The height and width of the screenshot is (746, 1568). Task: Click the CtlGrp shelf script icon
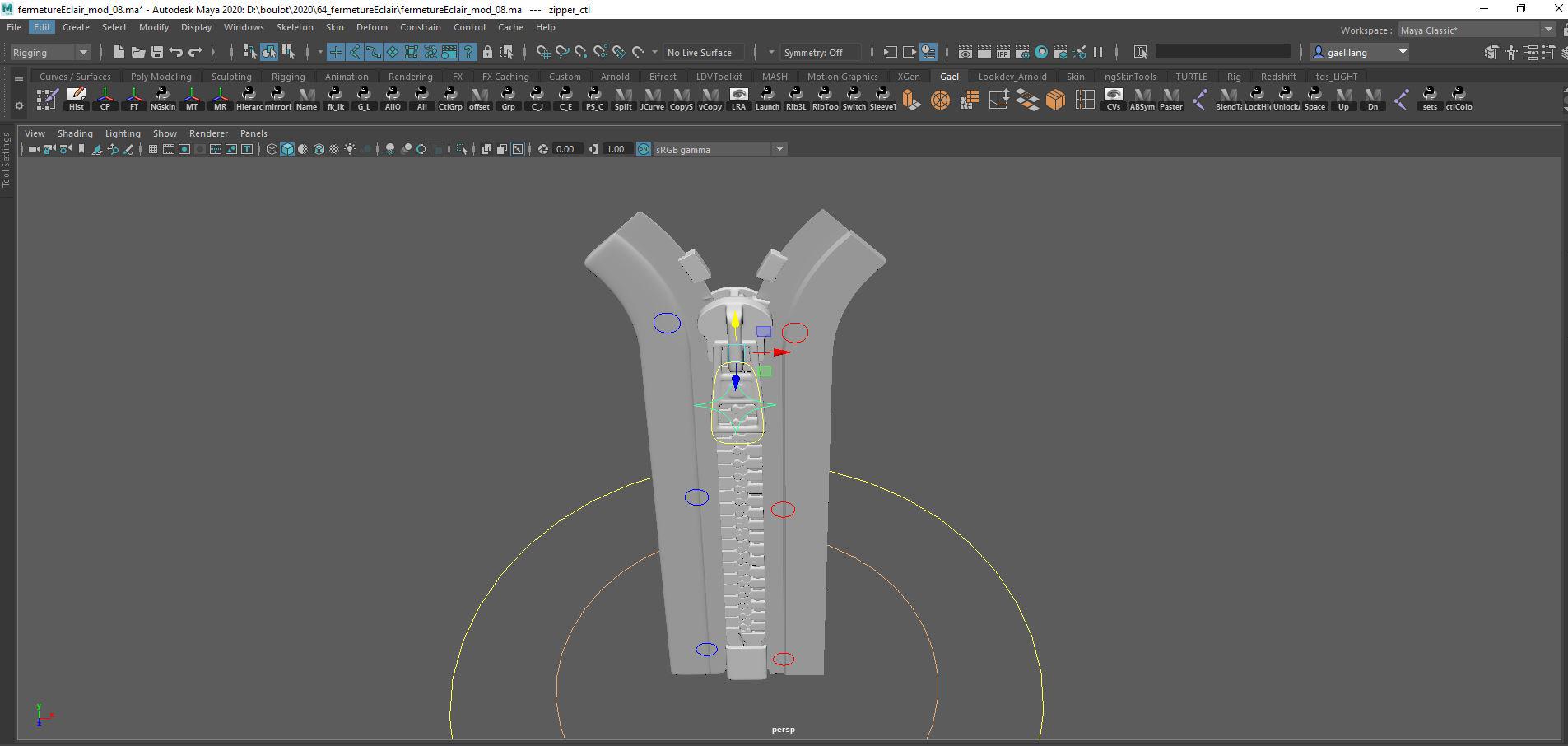[x=450, y=99]
